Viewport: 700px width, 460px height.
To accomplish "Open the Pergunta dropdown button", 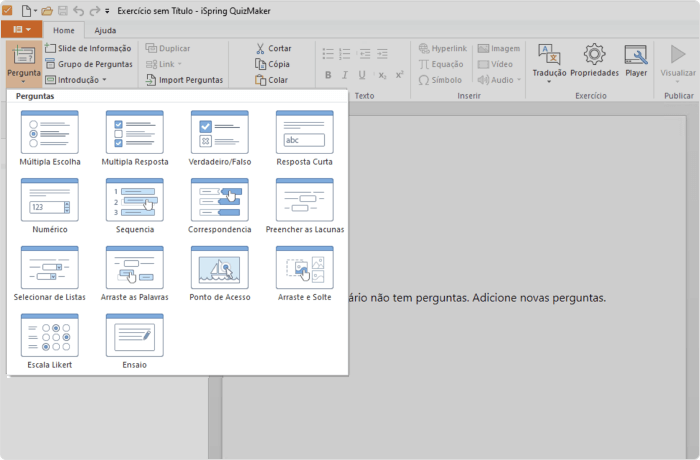I will click(x=24, y=64).
